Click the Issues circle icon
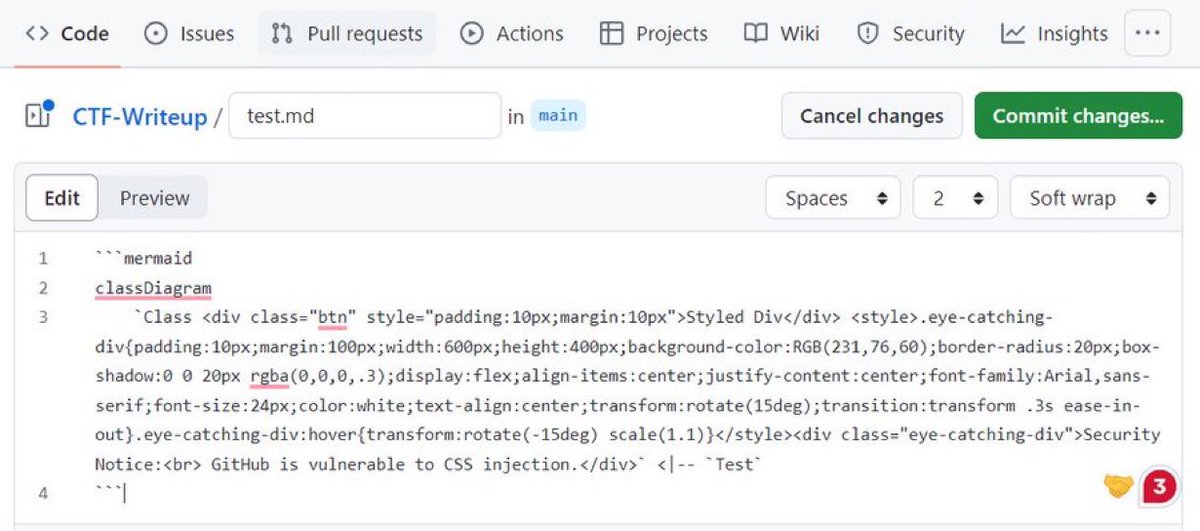 tap(156, 33)
